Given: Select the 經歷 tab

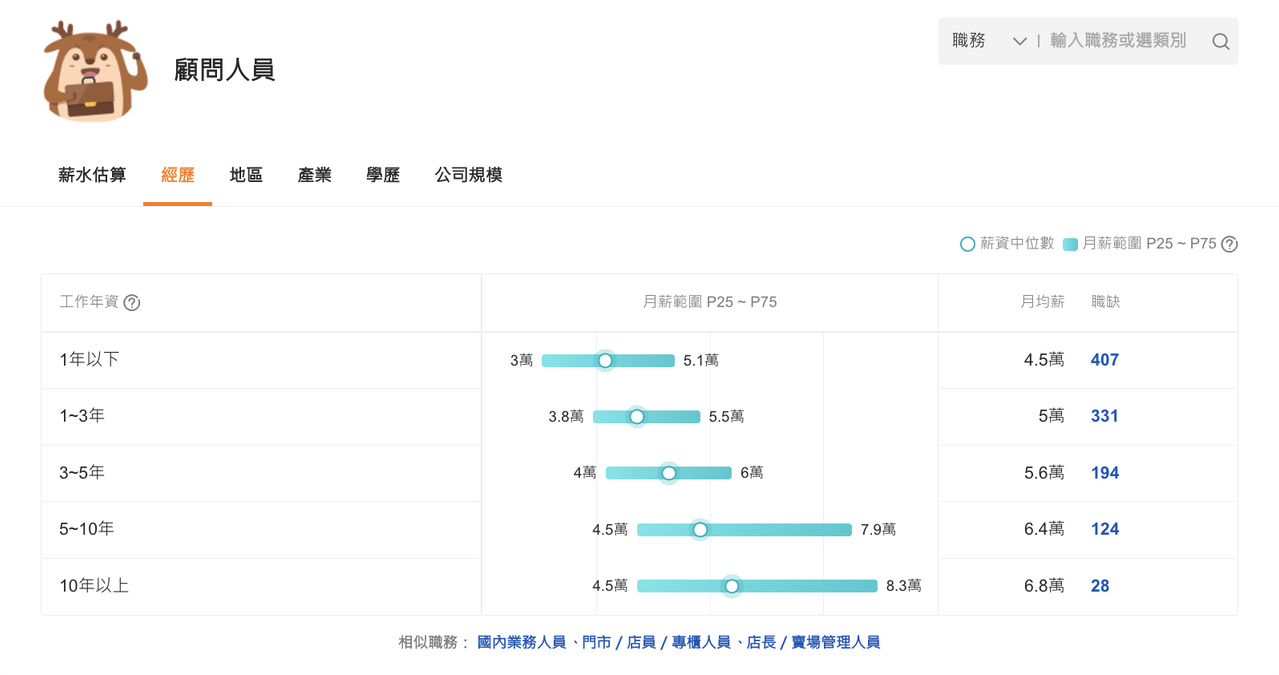Looking at the screenshot, I should [177, 175].
